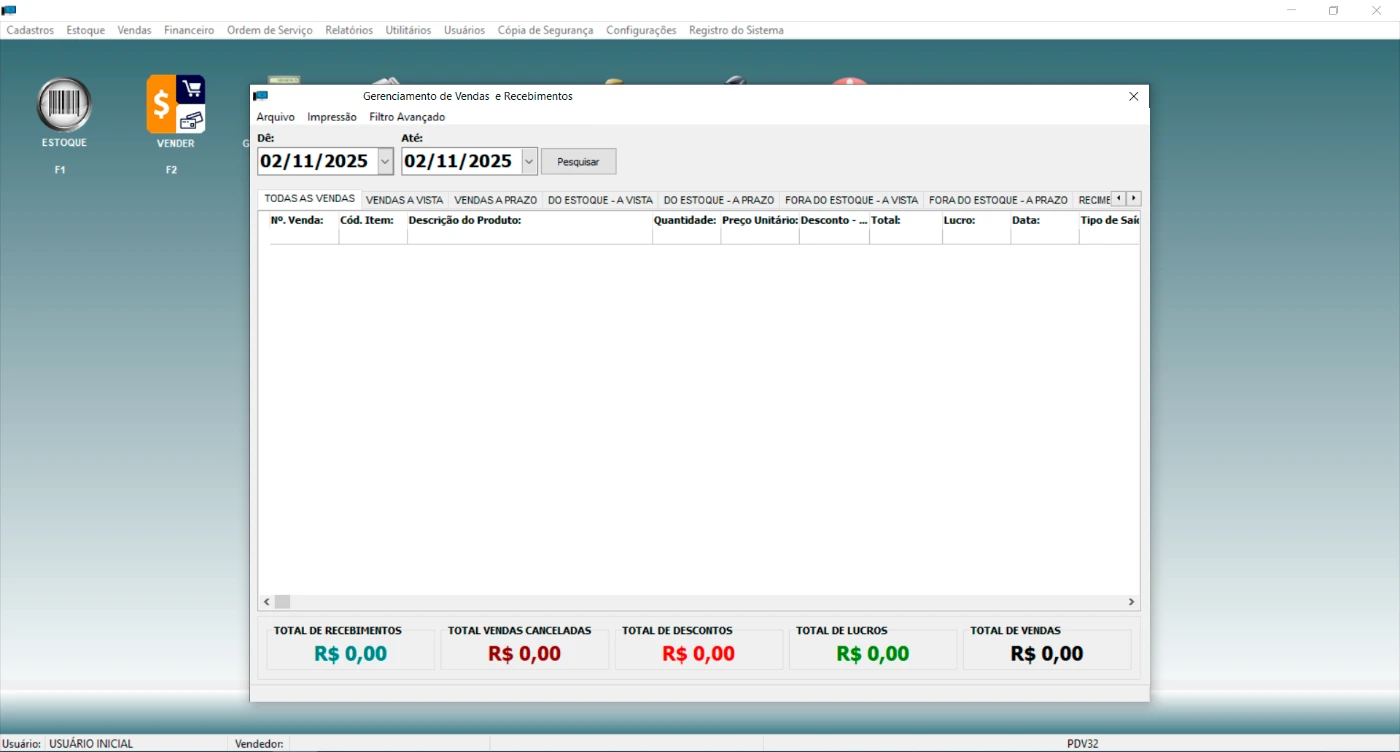Open the Filtro Avançado menu

pyautogui.click(x=407, y=117)
